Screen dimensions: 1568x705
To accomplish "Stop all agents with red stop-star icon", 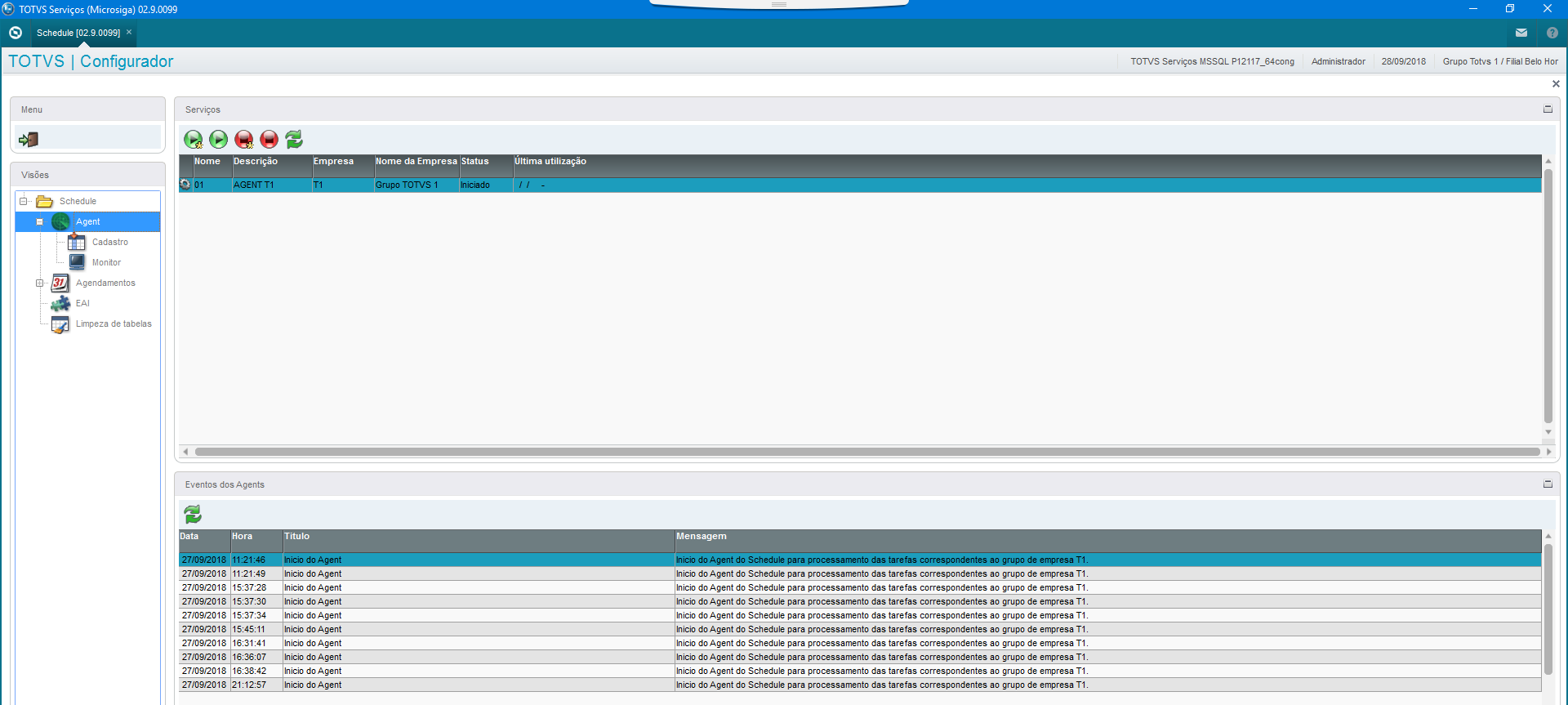I will [244, 140].
